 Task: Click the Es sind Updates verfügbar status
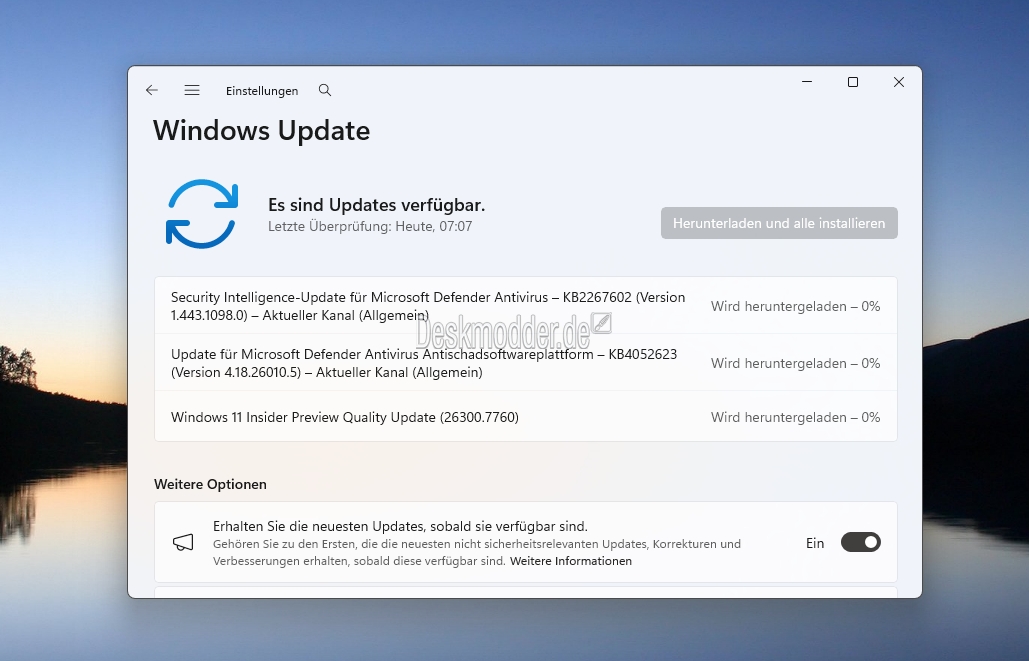376,205
